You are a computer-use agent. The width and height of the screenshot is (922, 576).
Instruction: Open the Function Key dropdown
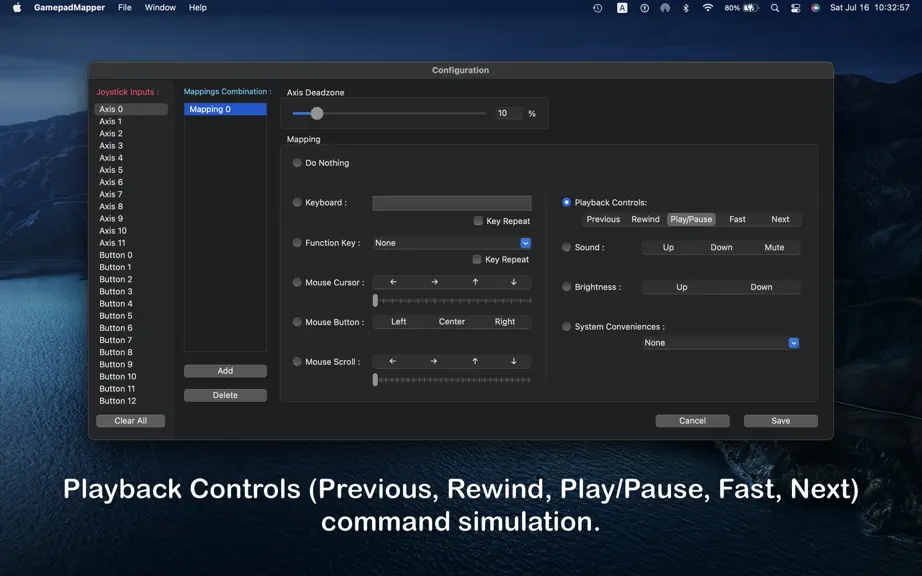click(x=452, y=243)
